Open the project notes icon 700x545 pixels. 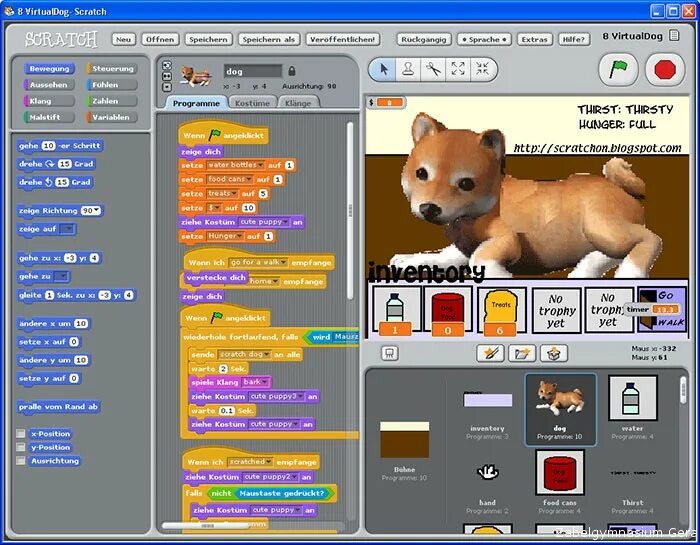click(x=674, y=36)
